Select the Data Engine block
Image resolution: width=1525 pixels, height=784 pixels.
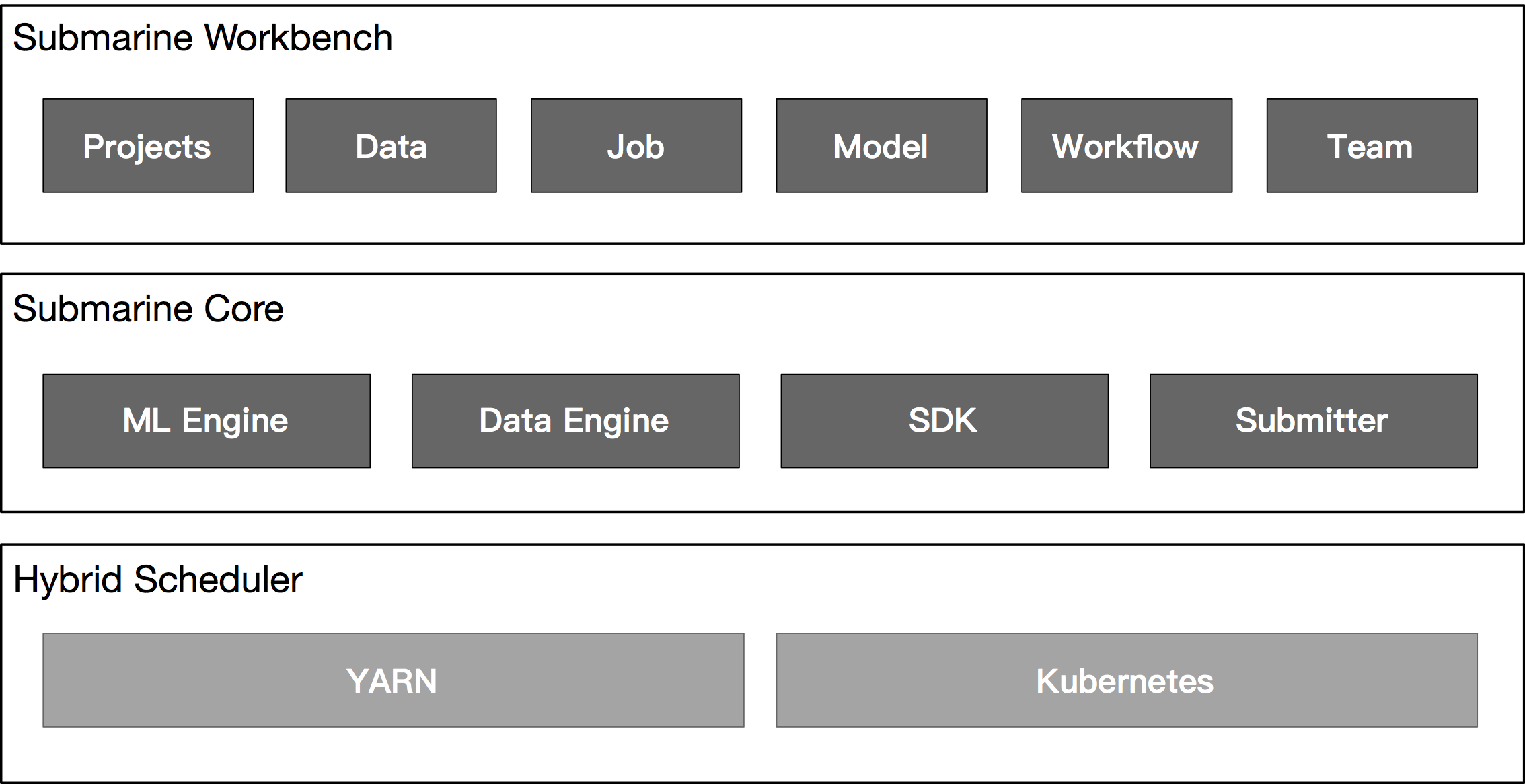tap(575, 421)
